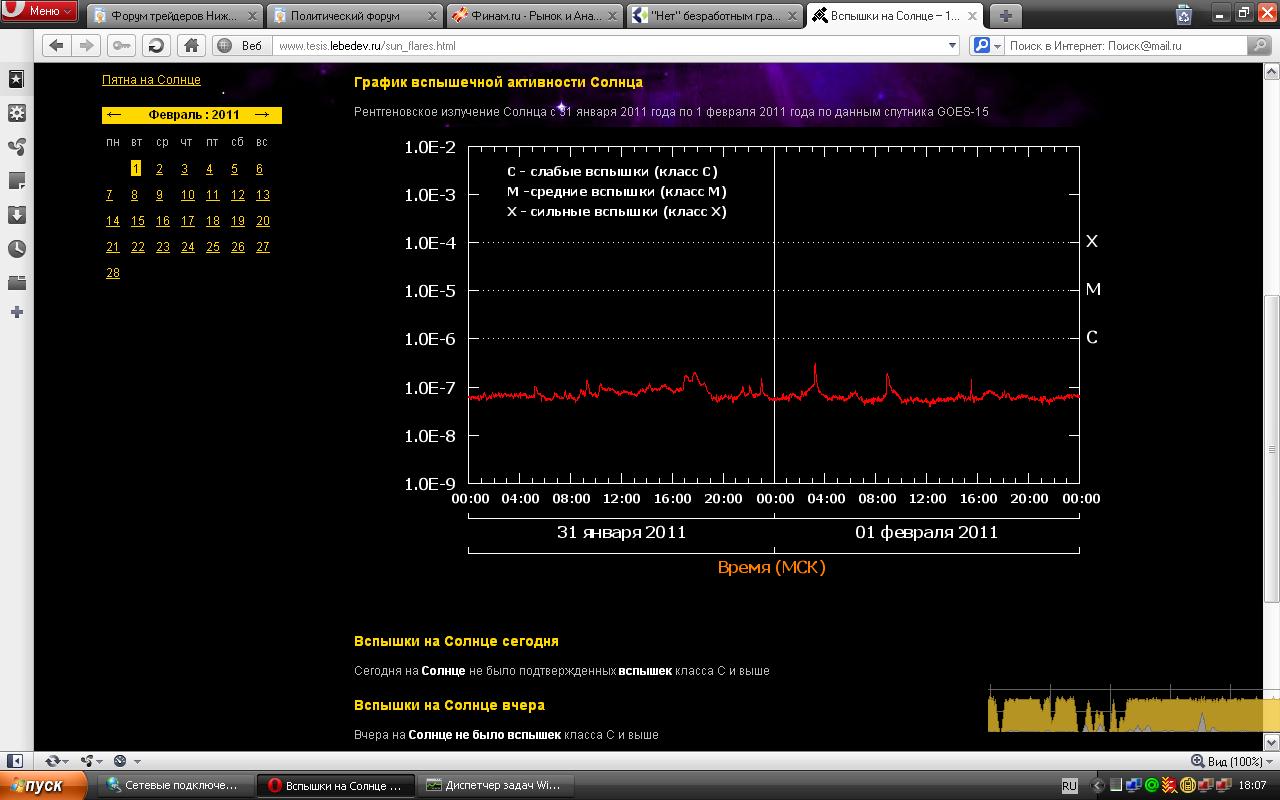Open the Пятна на Солнце link

pyautogui.click(x=151, y=80)
